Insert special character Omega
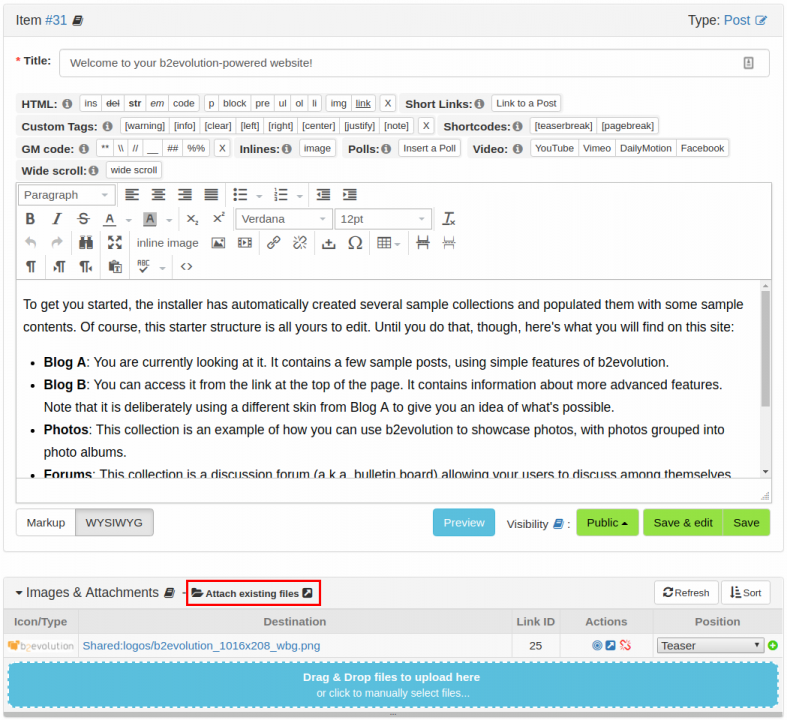The height and width of the screenshot is (720, 787). tap(355, 243)
